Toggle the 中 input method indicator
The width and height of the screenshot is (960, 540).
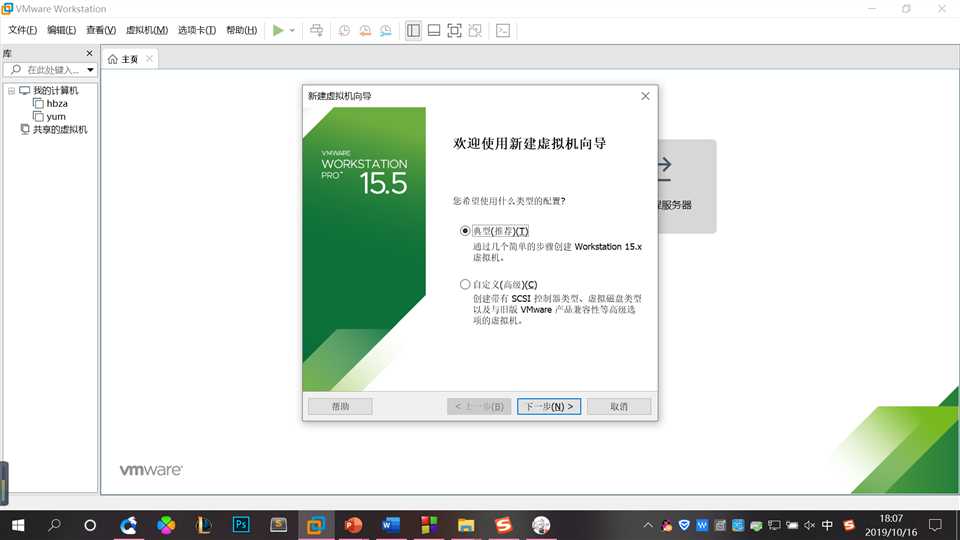[x=827, y=525]
